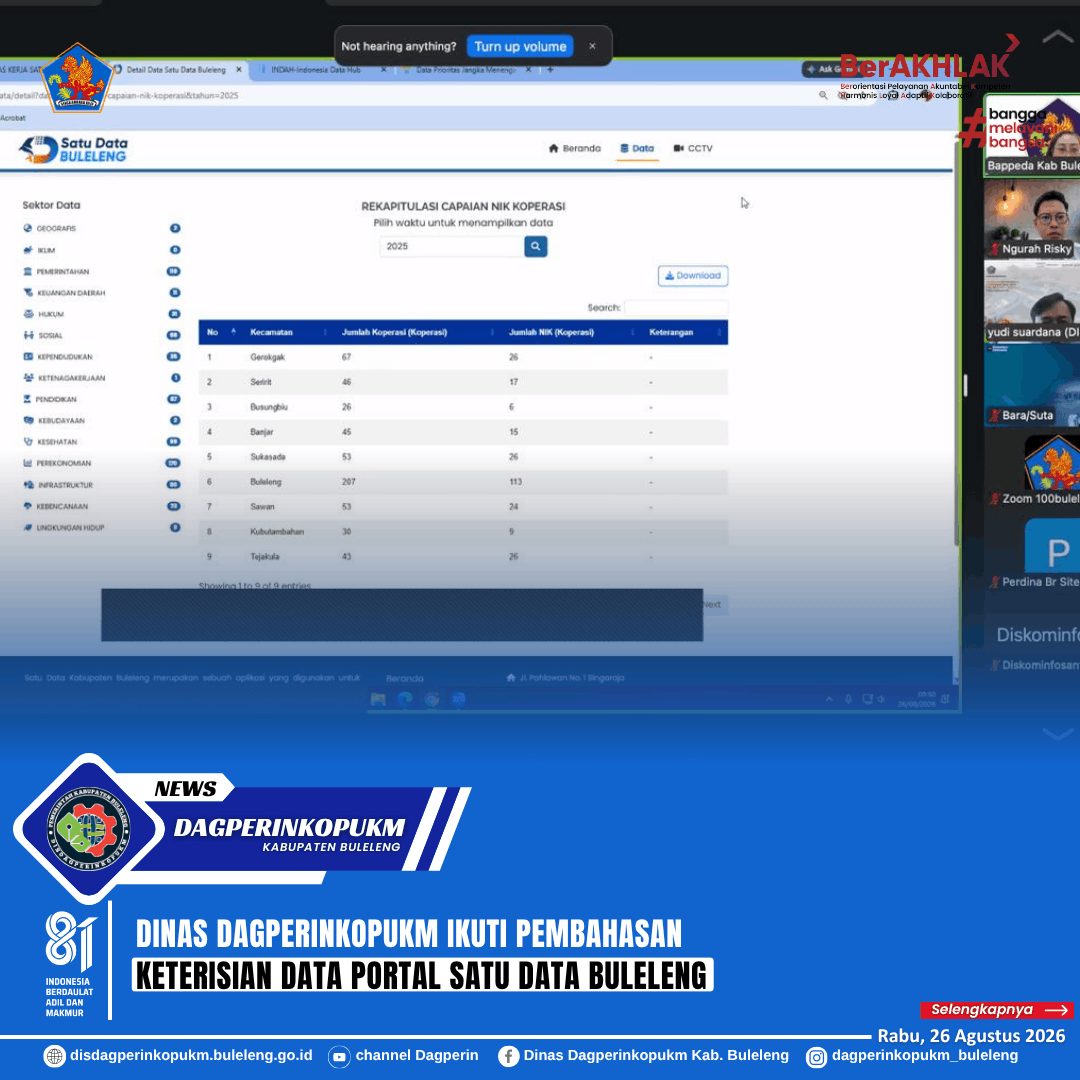Image resolution: width=1080 pixels, height=1080 pixels.
Task: Click Selengkapnya red button
Action: (997, 1010)
